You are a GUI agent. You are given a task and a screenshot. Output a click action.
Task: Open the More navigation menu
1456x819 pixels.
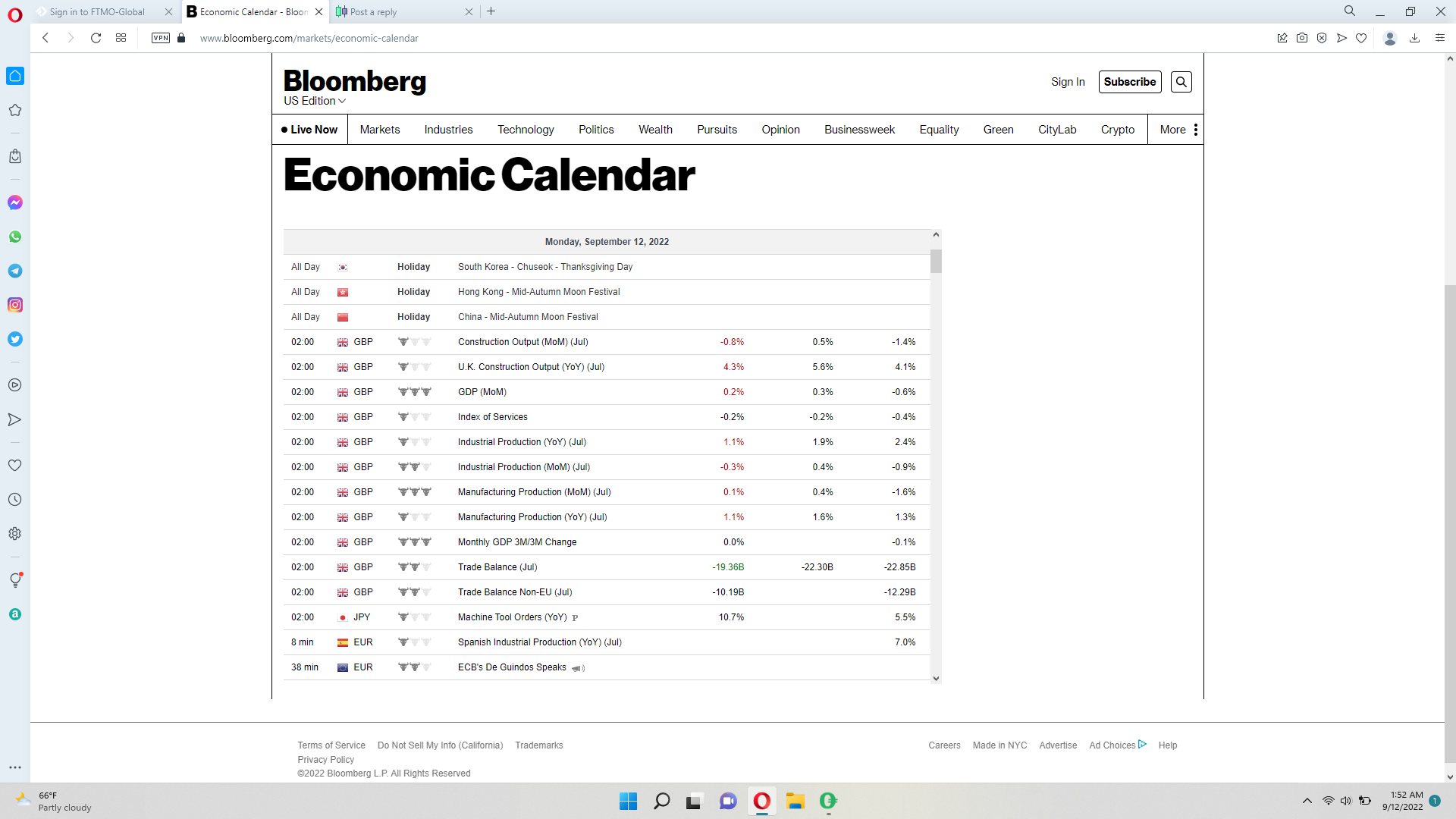tap(1178, 130)
